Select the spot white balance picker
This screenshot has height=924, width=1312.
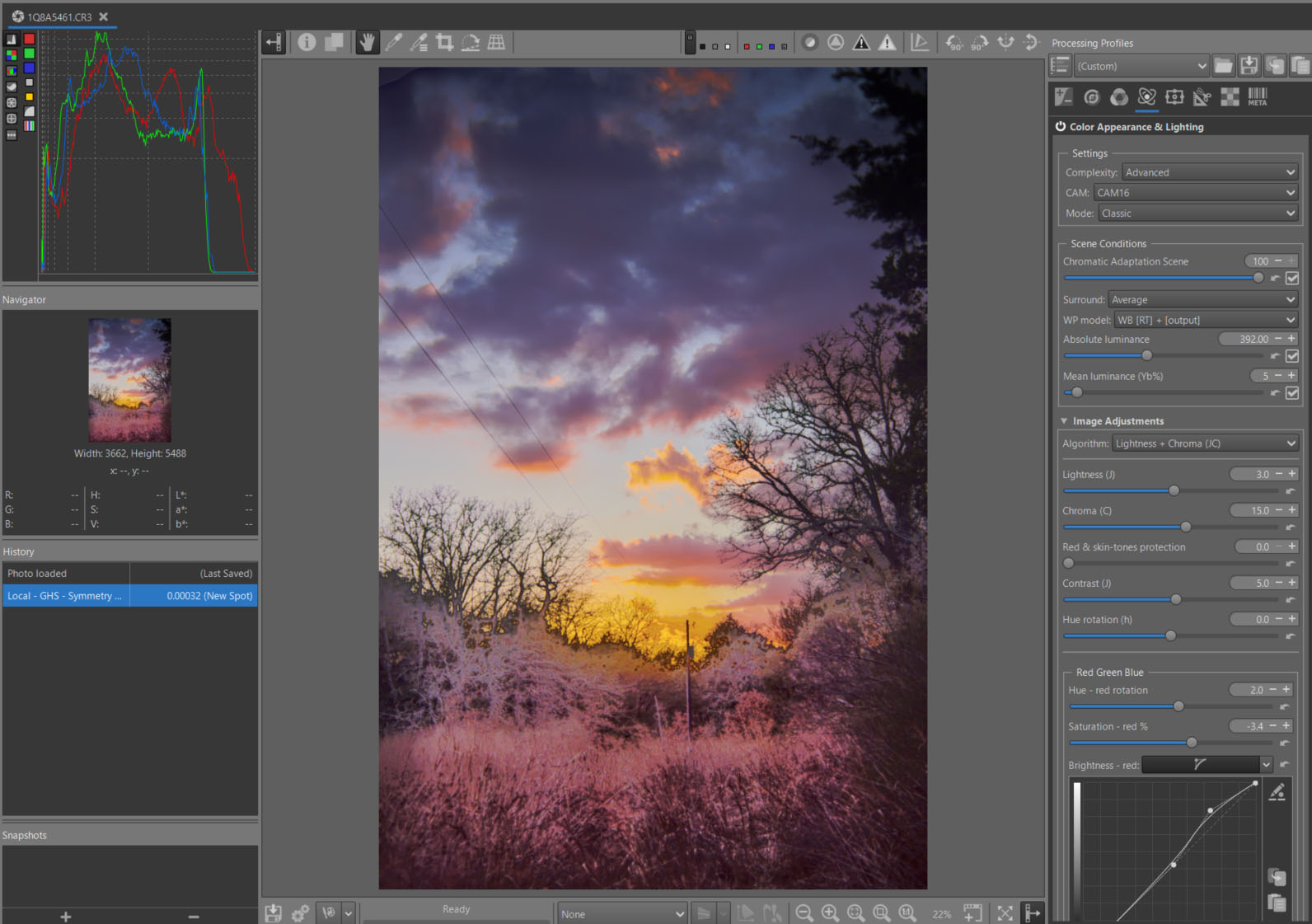[394, 42]
